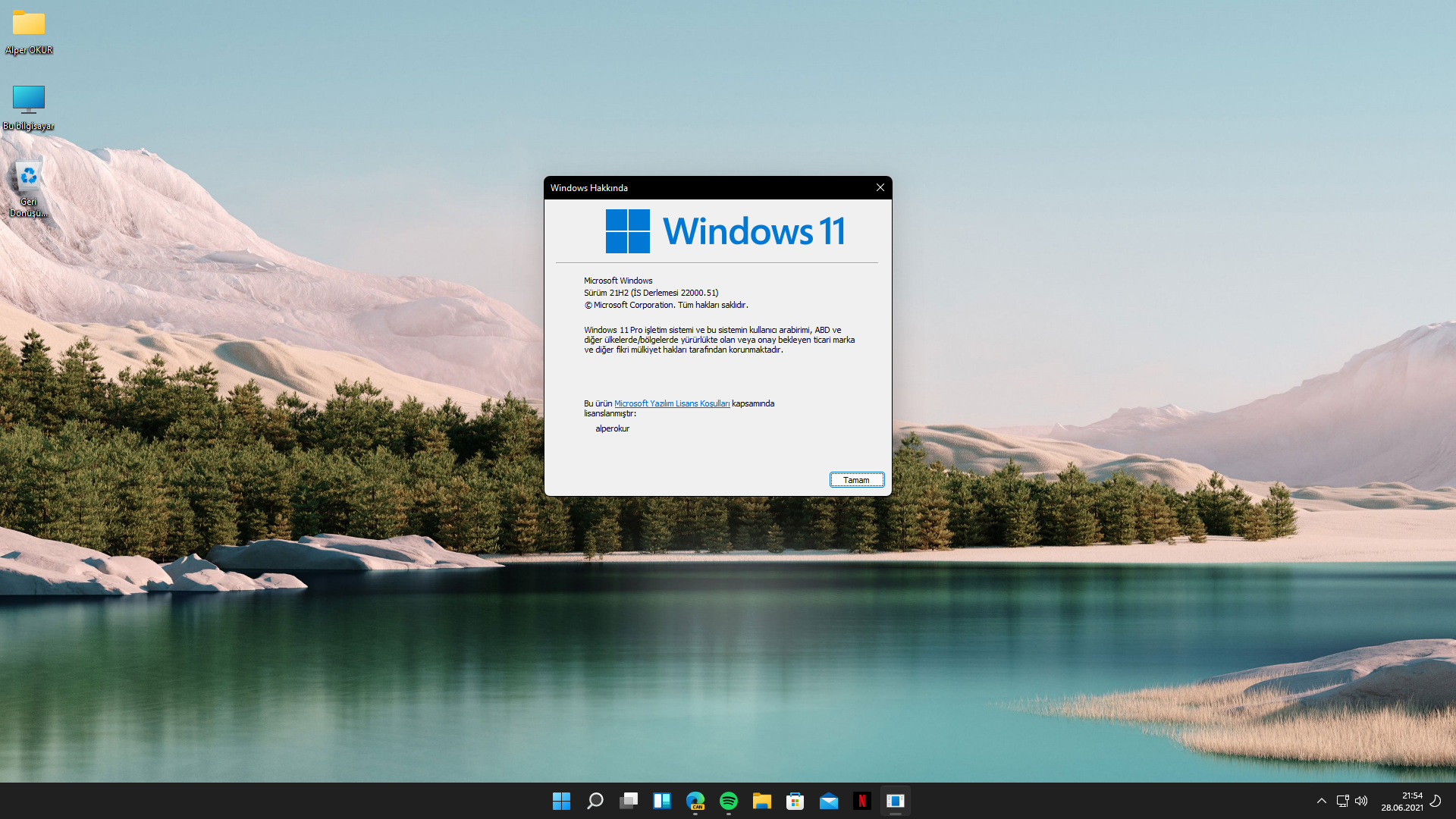Open Microsoft Store from taskbar
Screen dimensions: 1456x819
click(795, 801)
